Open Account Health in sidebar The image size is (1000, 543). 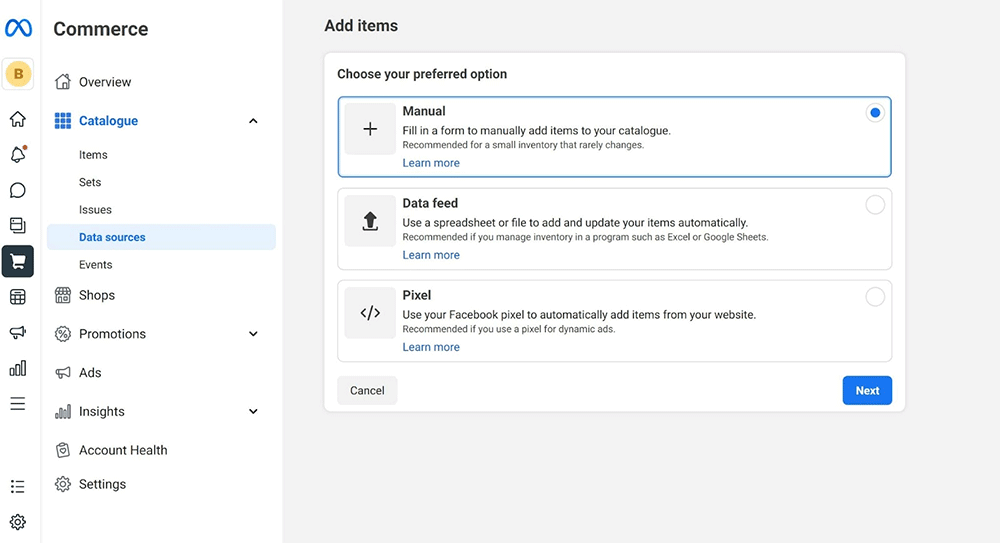123,450
